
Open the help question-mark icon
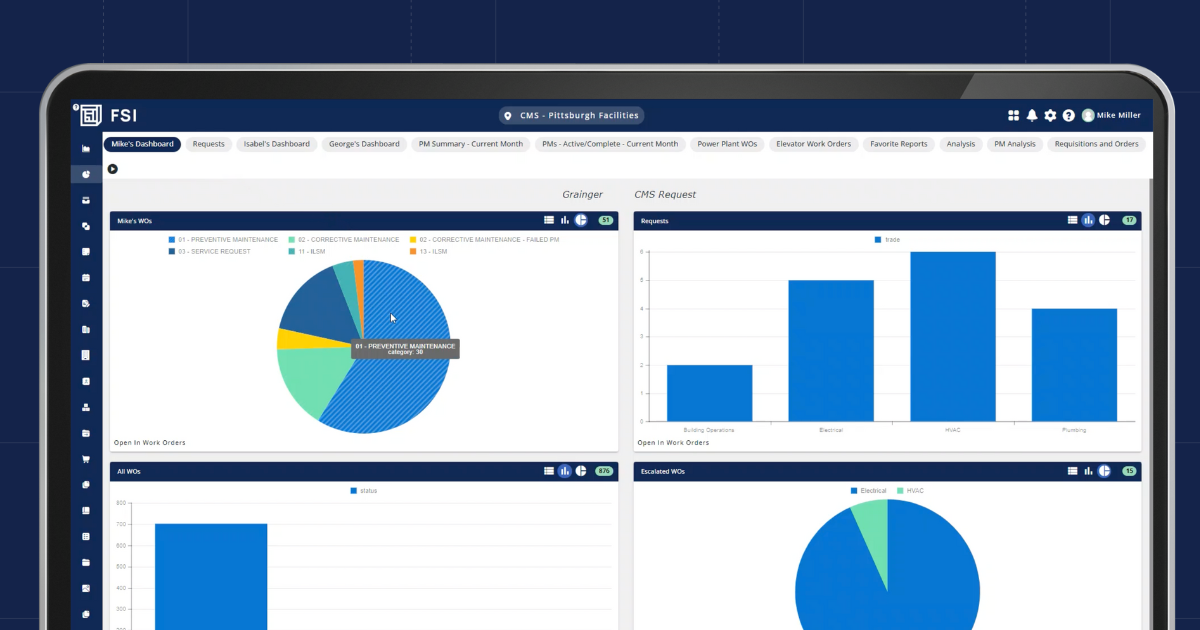pyautogui.click(x=1069, y=115)
